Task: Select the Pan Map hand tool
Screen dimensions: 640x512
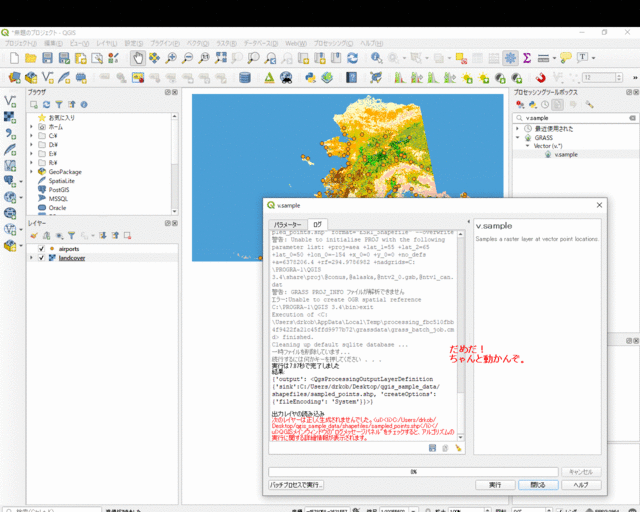Action: (x=138, y=58)
